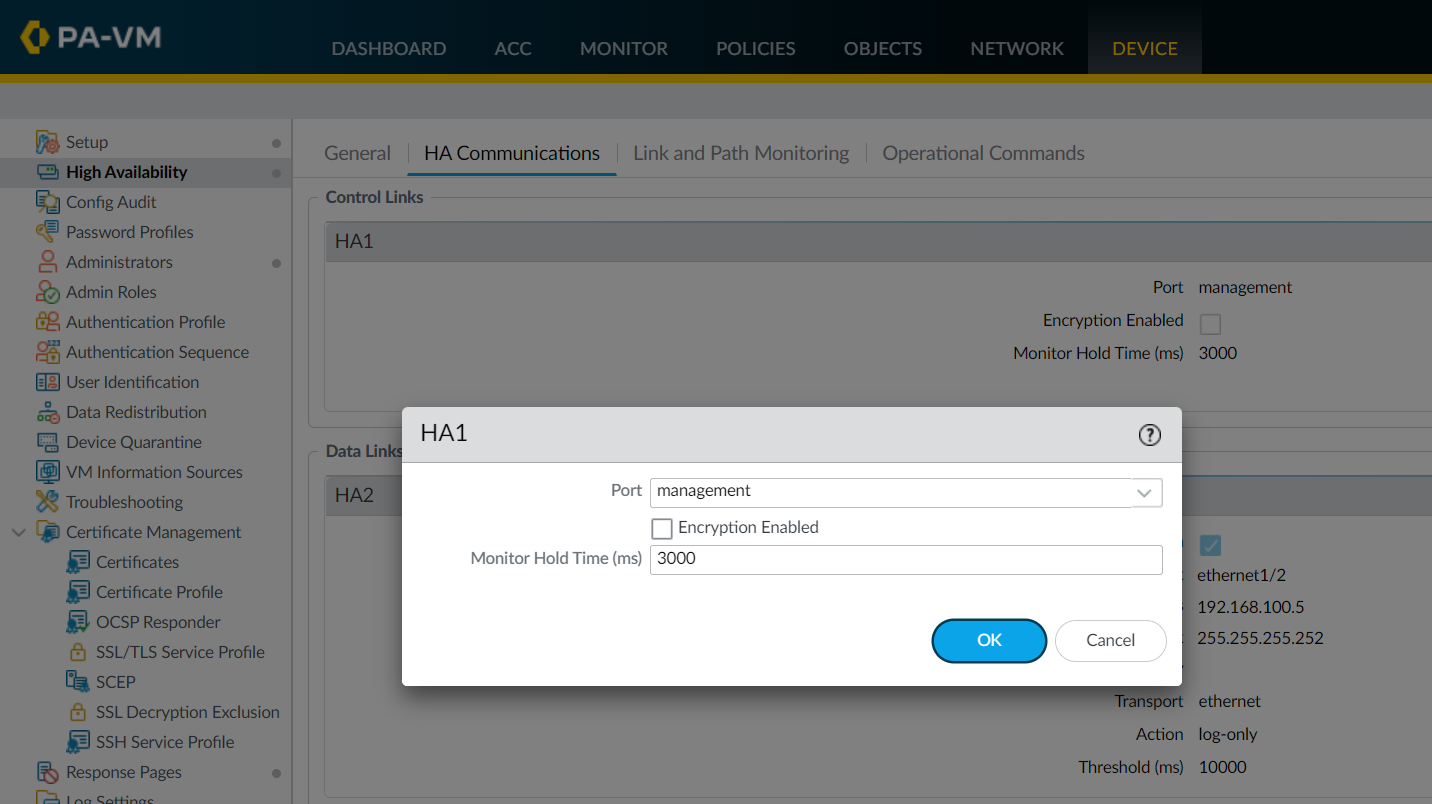
Task: Open the User Identification icon
Action: point(48,382)
